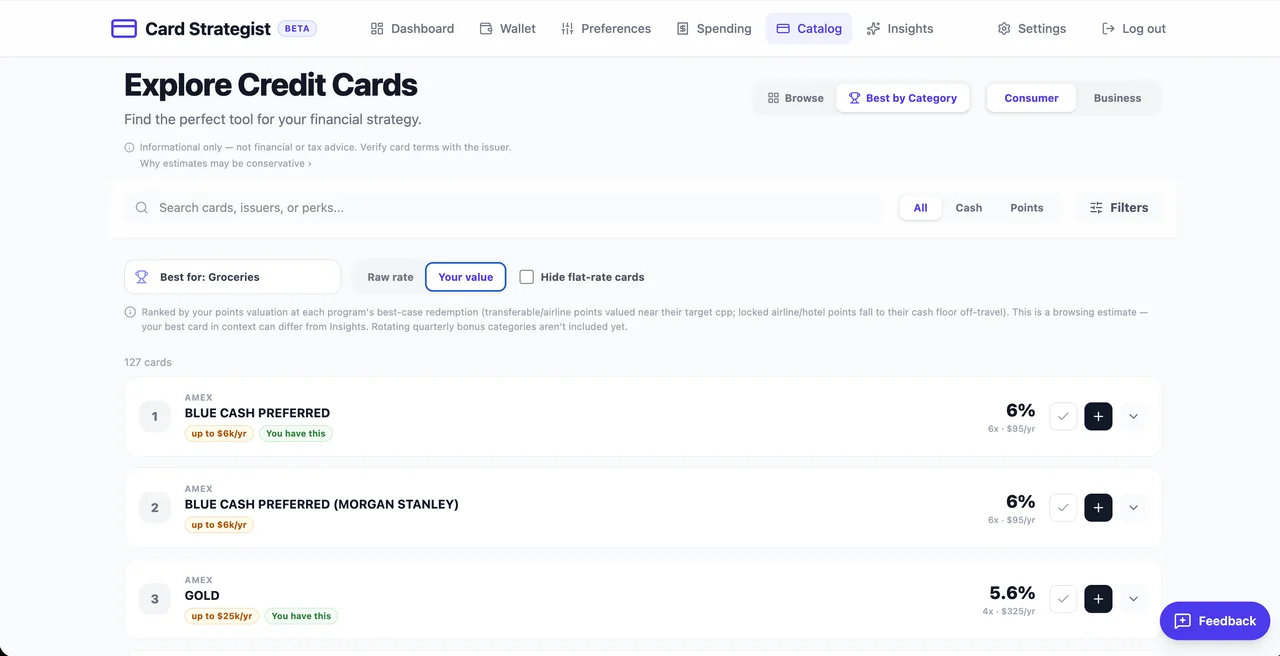Switch to Business cards
The image size is (1280, 656).
1117,98
